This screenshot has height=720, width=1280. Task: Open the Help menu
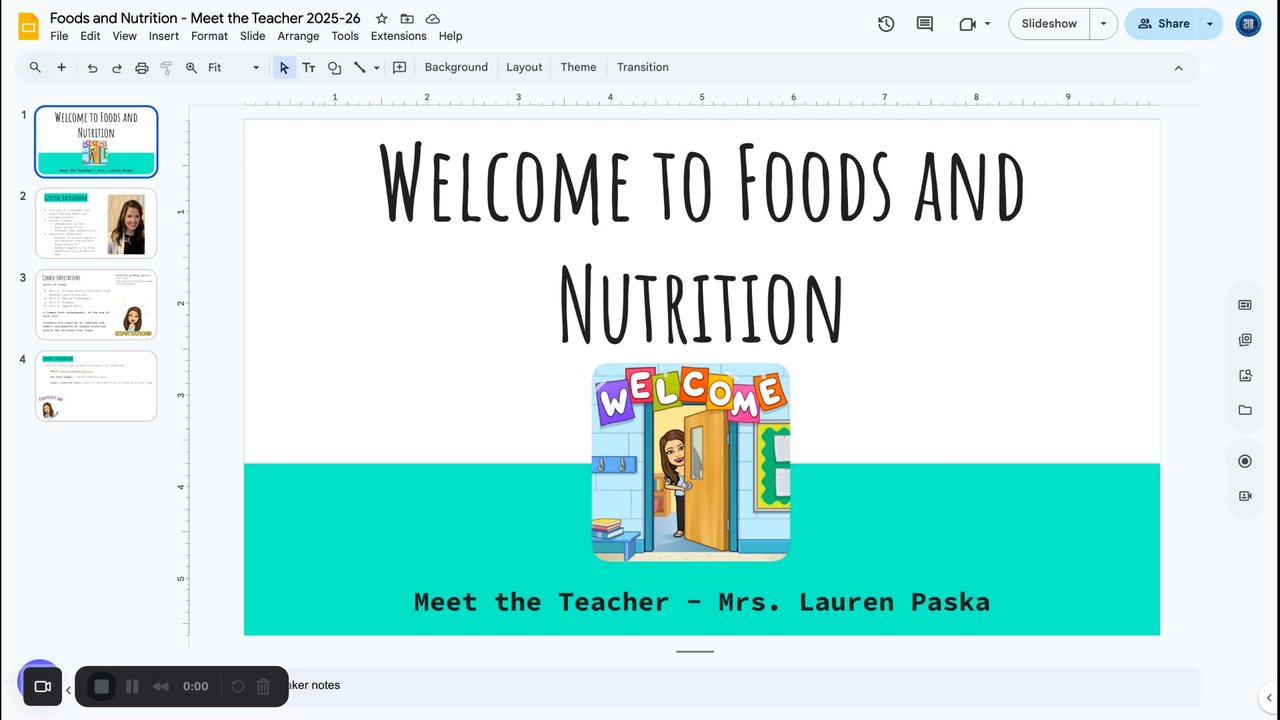point(450,36)
